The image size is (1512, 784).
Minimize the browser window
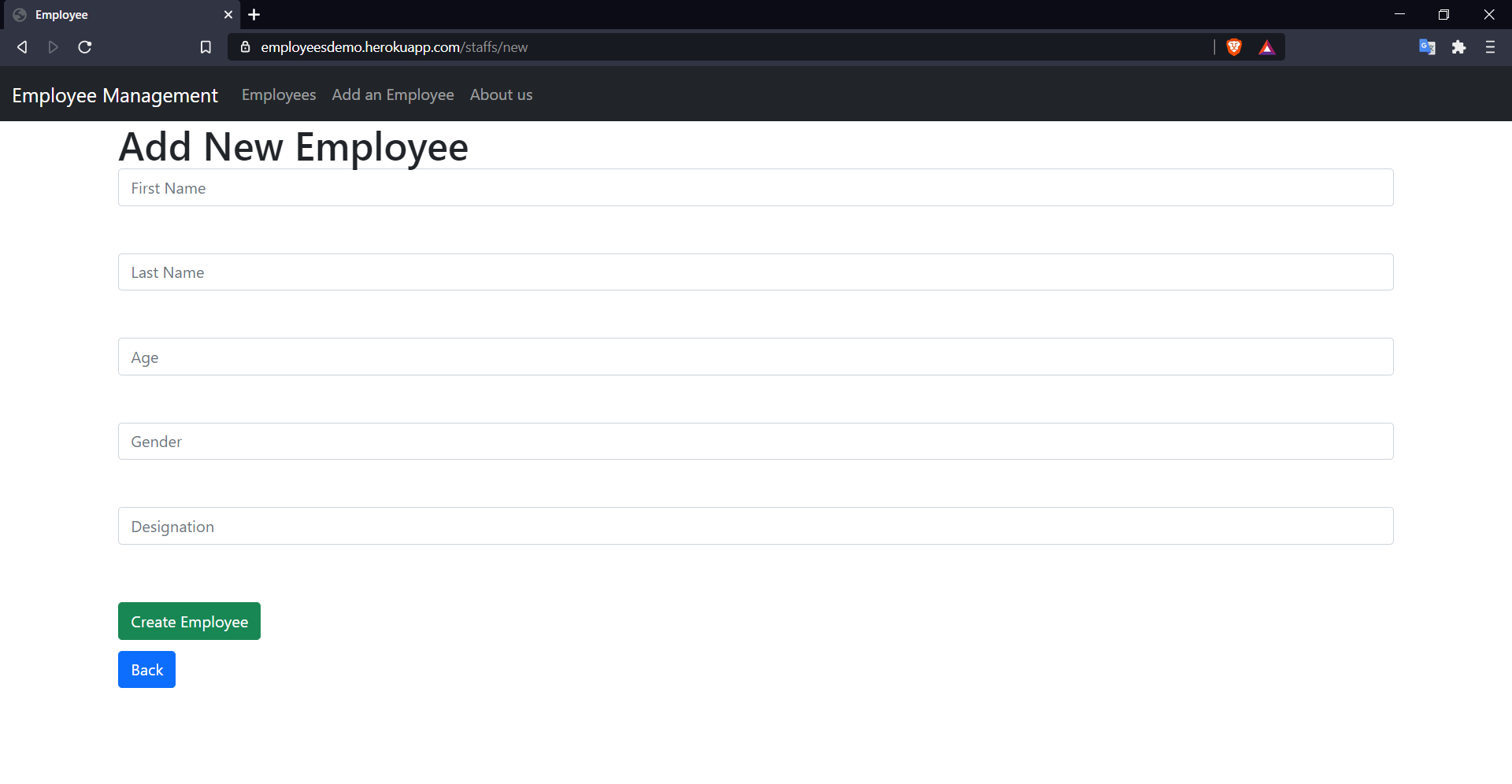coord(1399,14)
